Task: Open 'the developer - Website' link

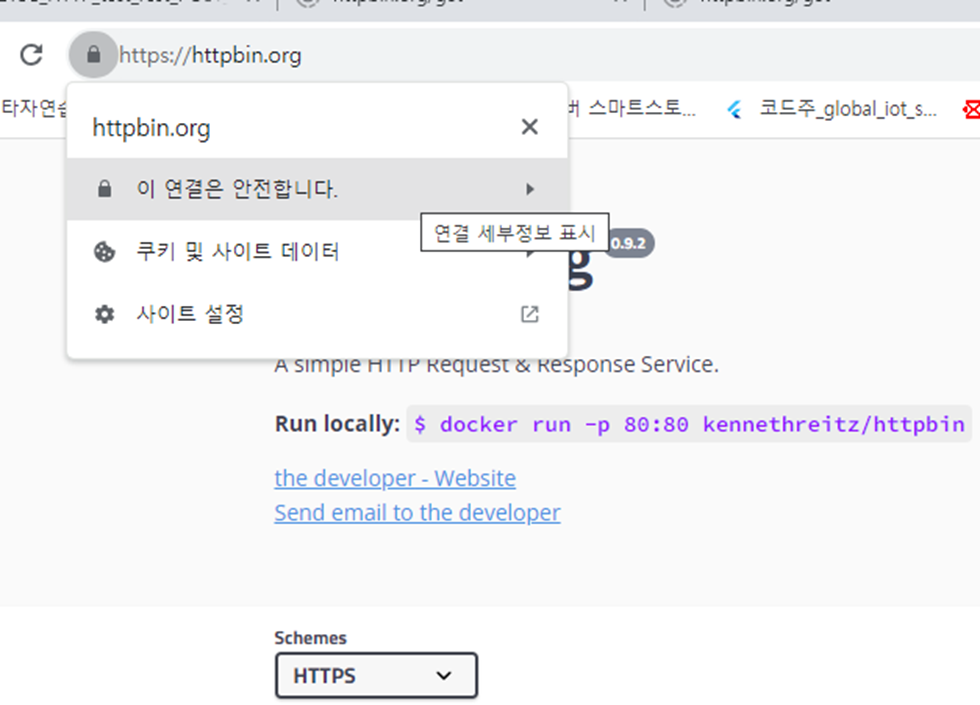Action: click(395, 478)
